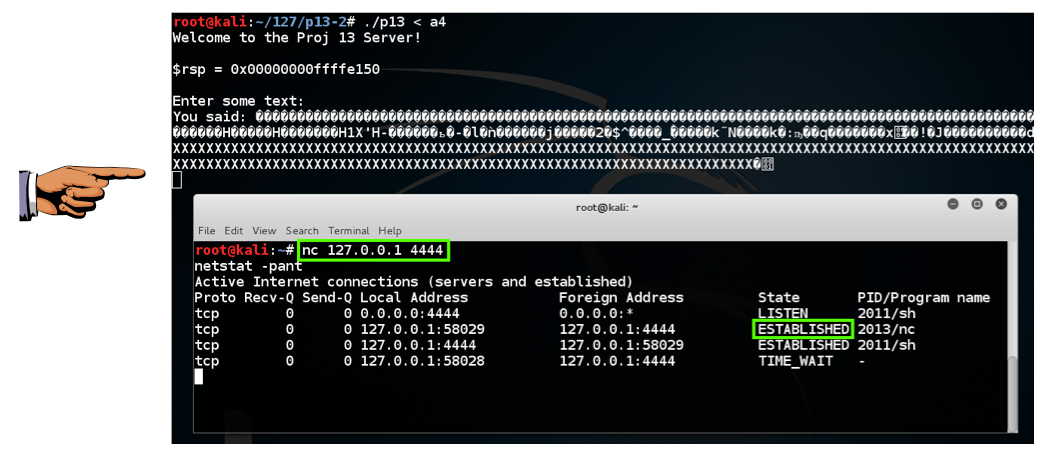Open the Help menu in terminal
This screenshot has width=1046, height=456.
390,231
